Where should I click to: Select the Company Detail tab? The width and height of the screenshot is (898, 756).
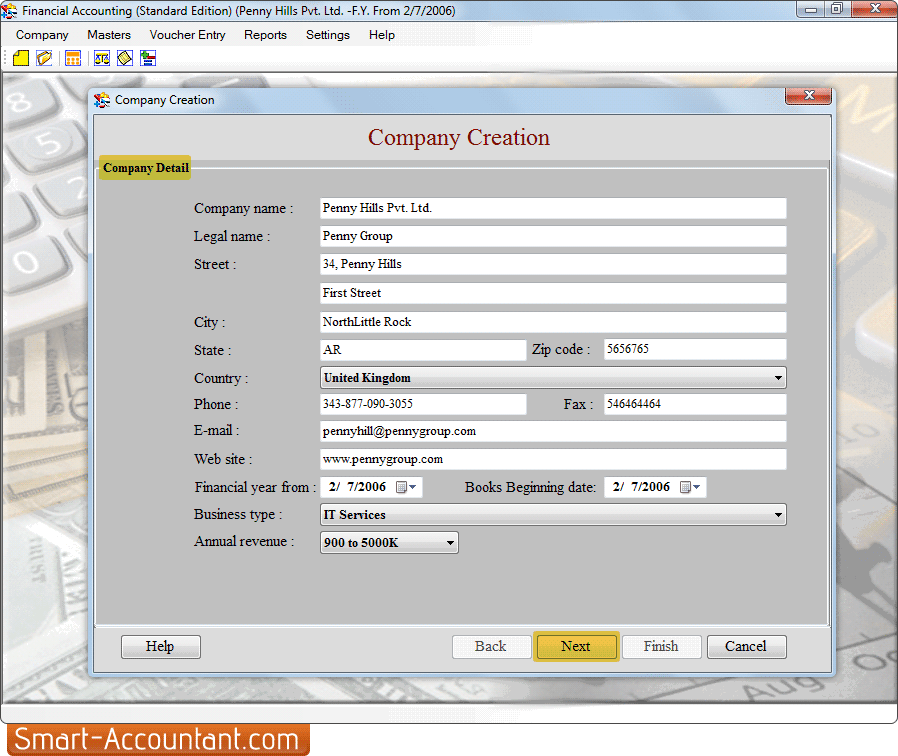pyautogui.click(x=145, y=168)
